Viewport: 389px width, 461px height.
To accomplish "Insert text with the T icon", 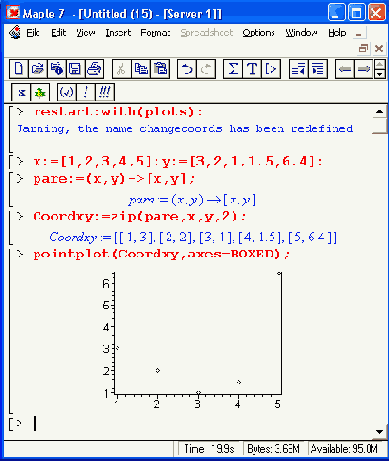I will (x=252, y=69).
